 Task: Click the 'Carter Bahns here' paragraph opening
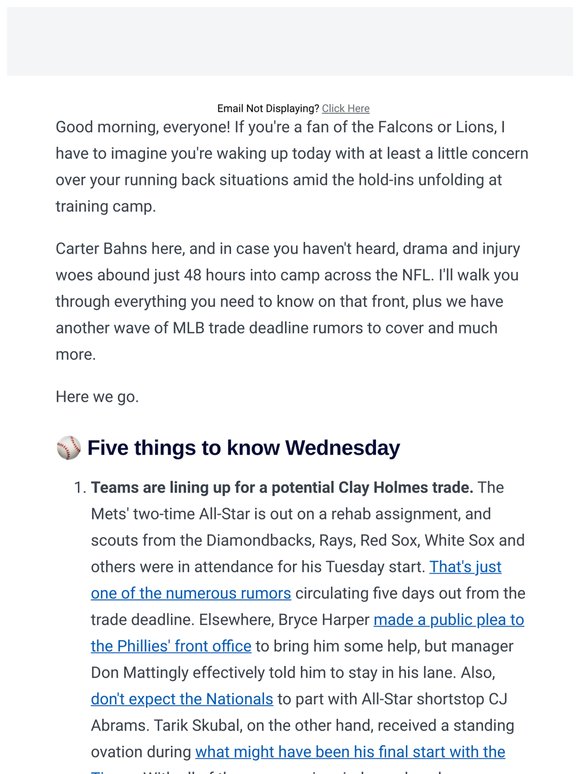point(120,248)
